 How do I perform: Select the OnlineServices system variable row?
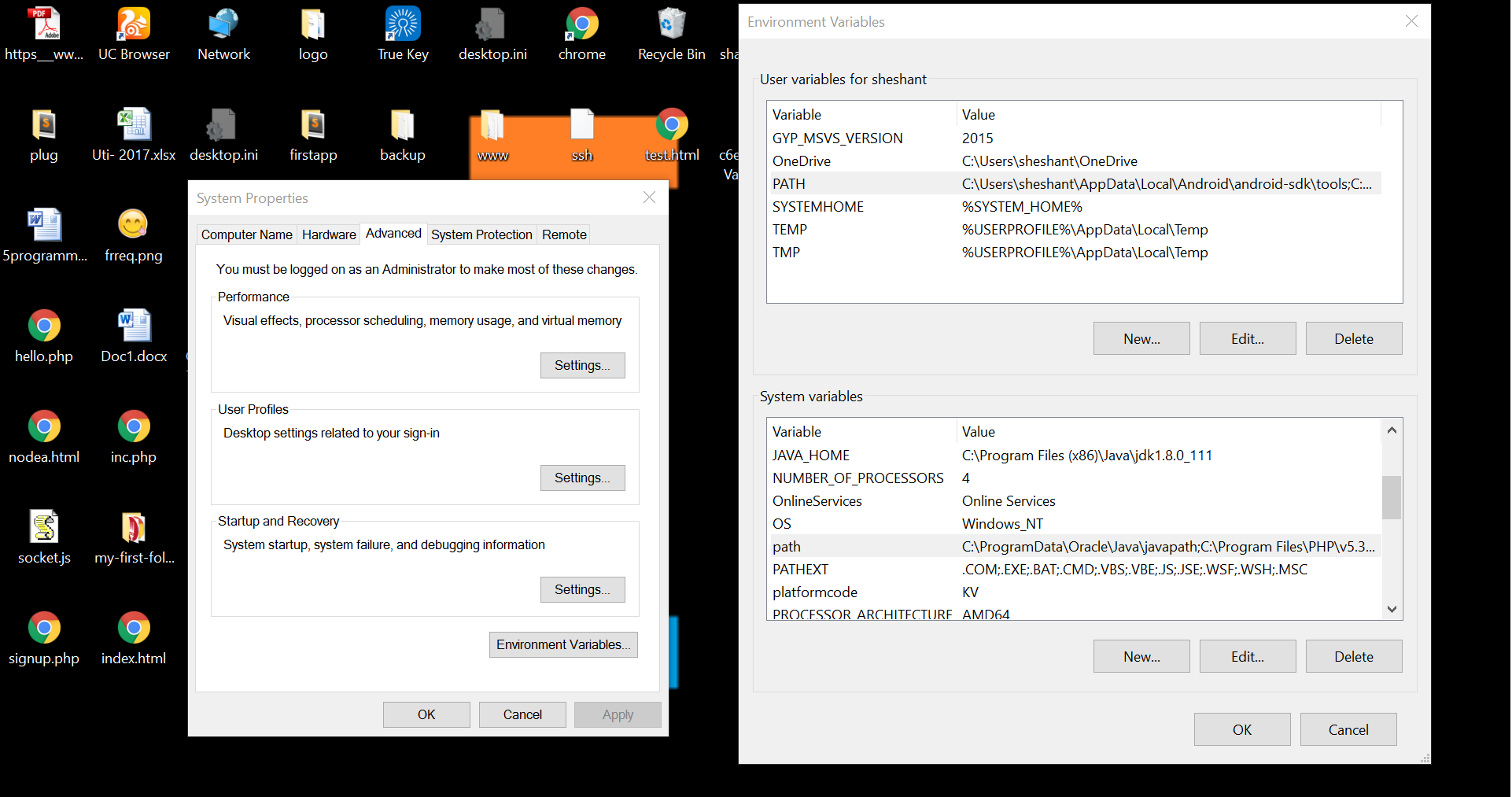1075,500
